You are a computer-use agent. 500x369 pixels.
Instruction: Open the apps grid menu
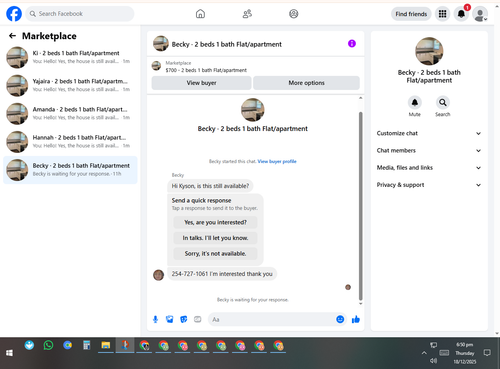[x=442, y=14]
